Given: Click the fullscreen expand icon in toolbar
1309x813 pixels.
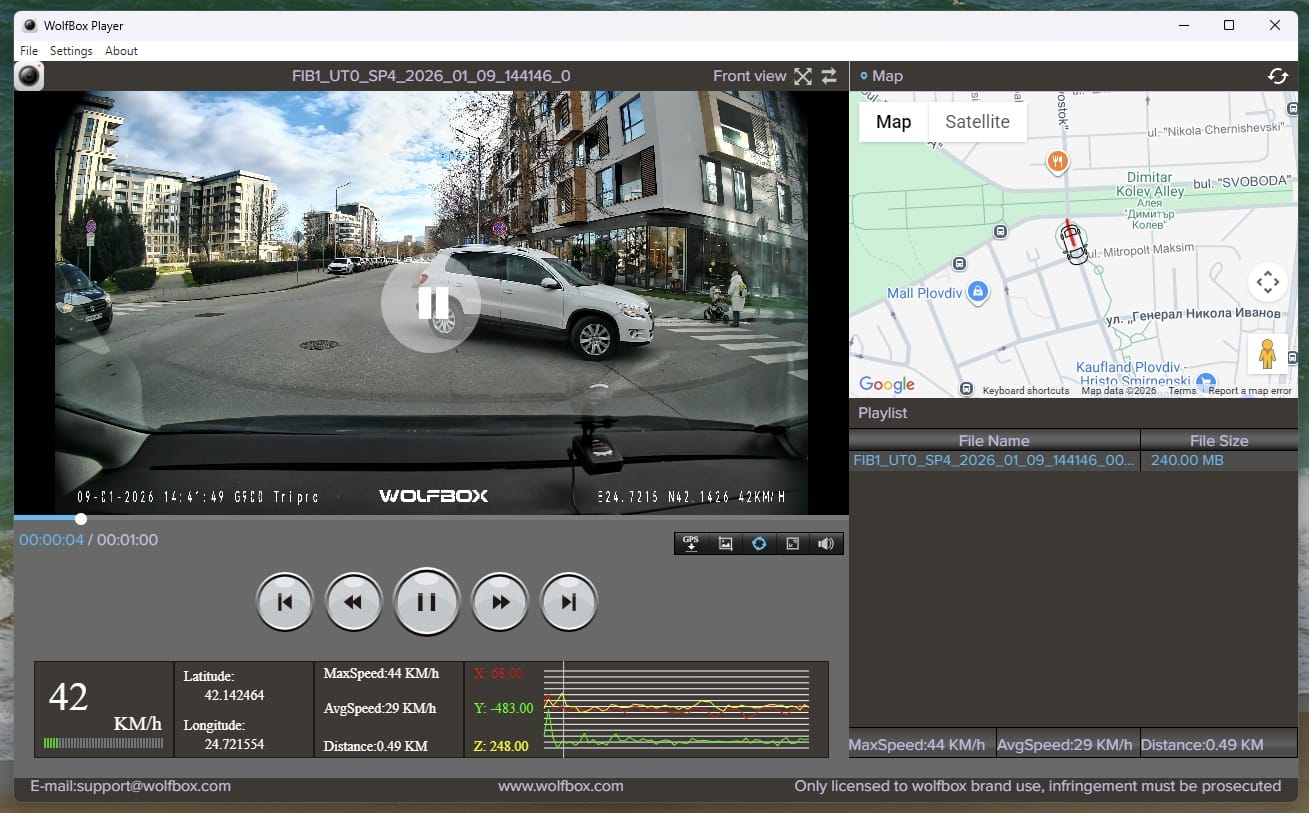Looking at the screenshot, I should click(792, 543).
